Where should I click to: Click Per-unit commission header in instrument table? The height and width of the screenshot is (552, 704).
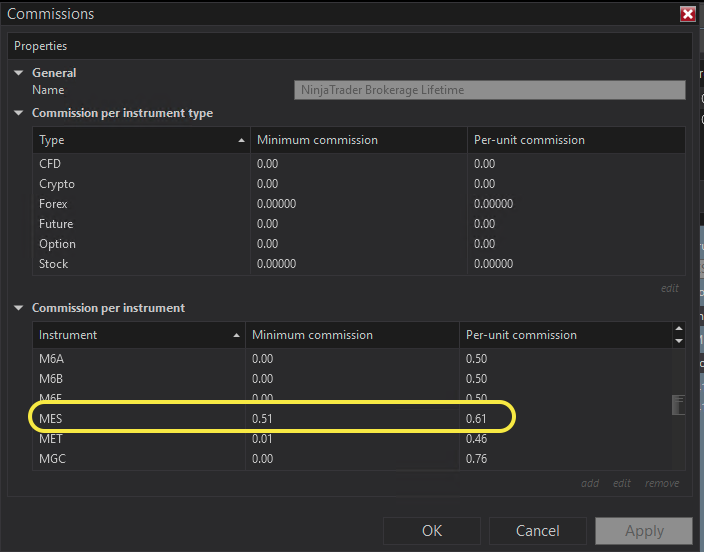click(560, 335)
